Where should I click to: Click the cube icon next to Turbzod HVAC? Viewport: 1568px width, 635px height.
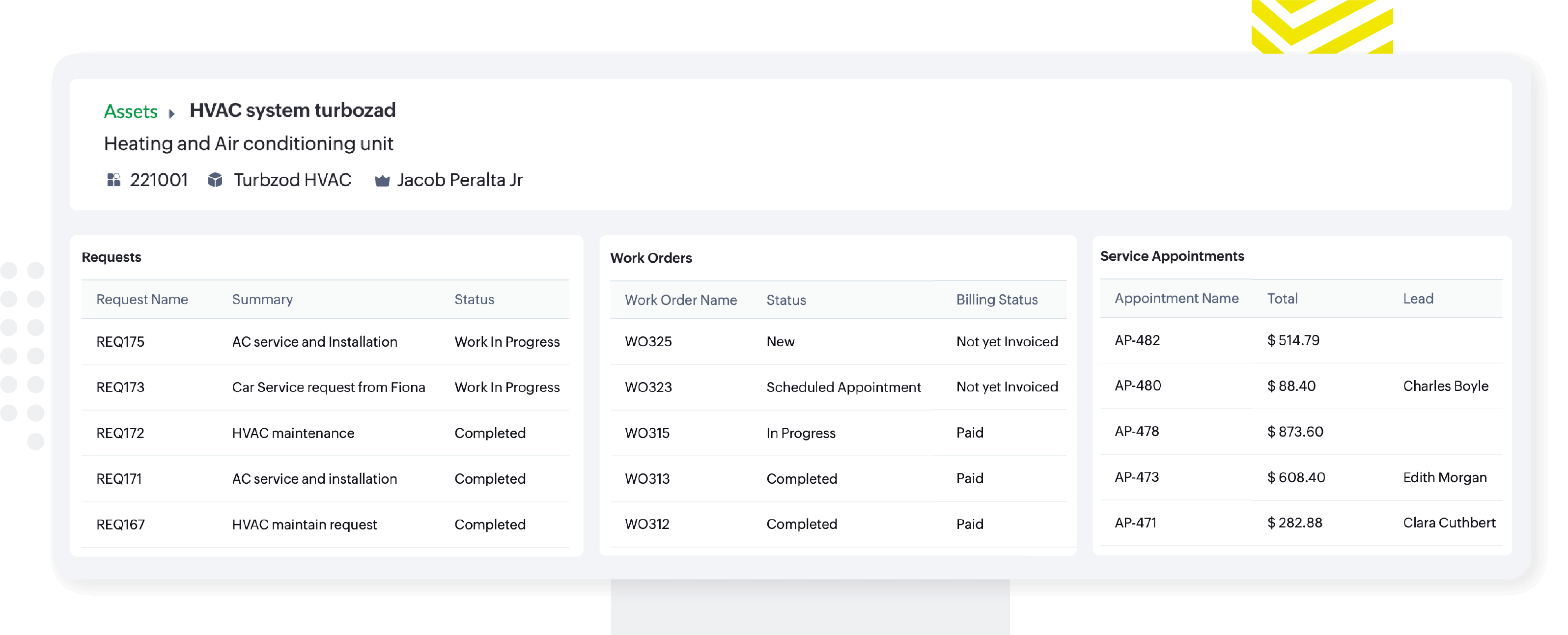tap(215, 180)
